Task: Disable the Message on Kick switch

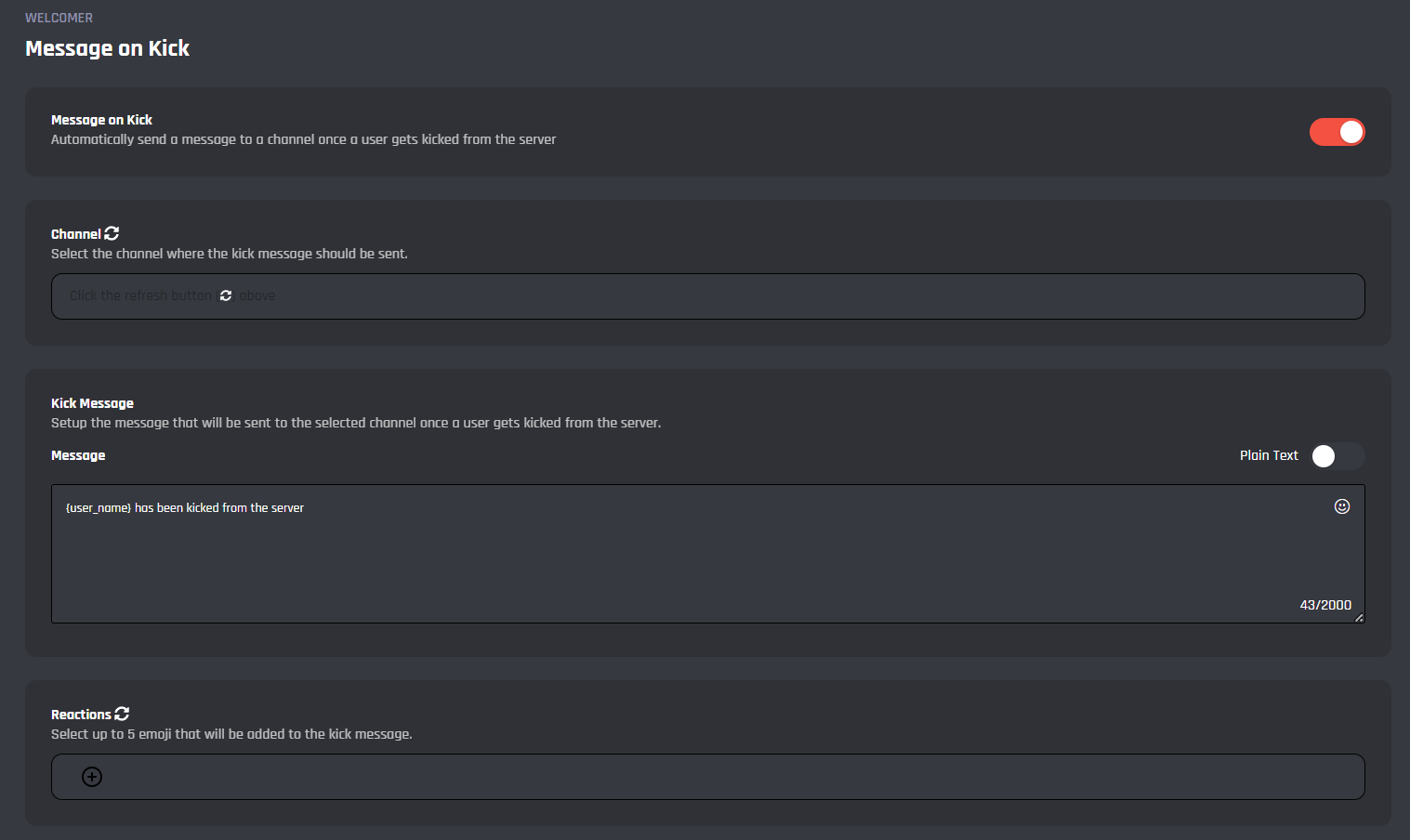Action: click(1337, 132)
